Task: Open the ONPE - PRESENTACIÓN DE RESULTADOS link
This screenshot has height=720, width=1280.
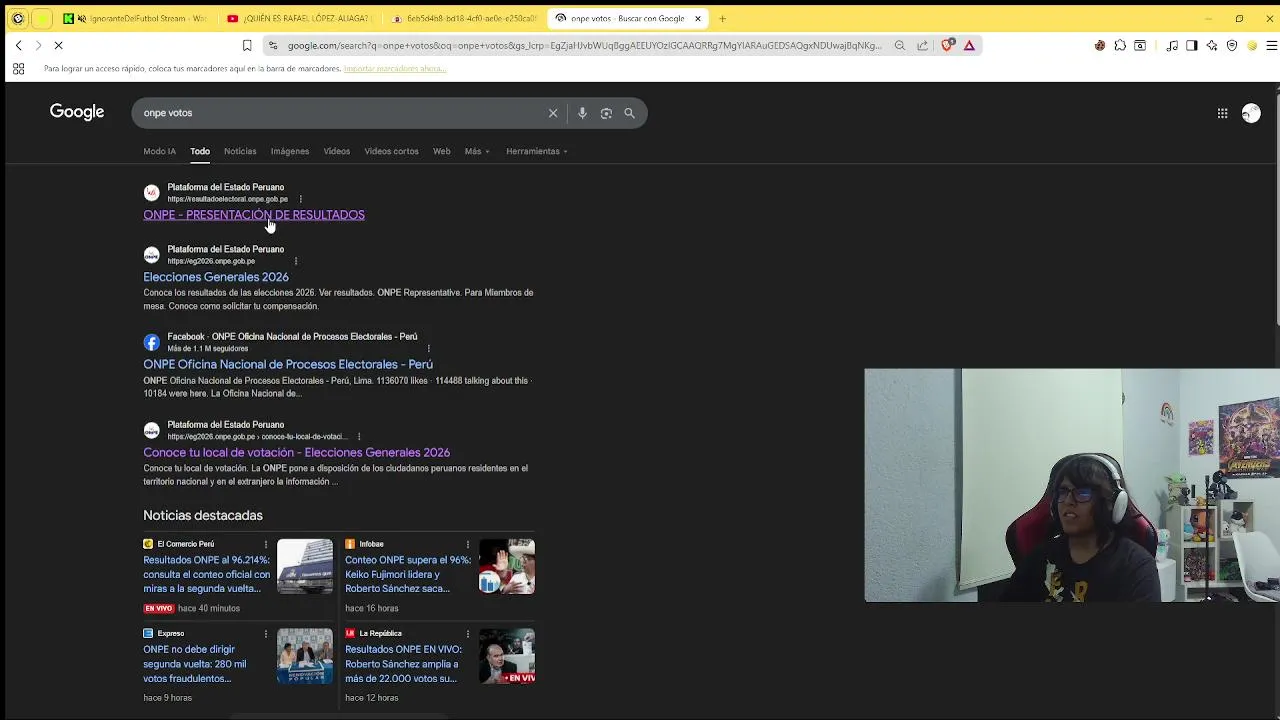Action: [x=254, y=215]
